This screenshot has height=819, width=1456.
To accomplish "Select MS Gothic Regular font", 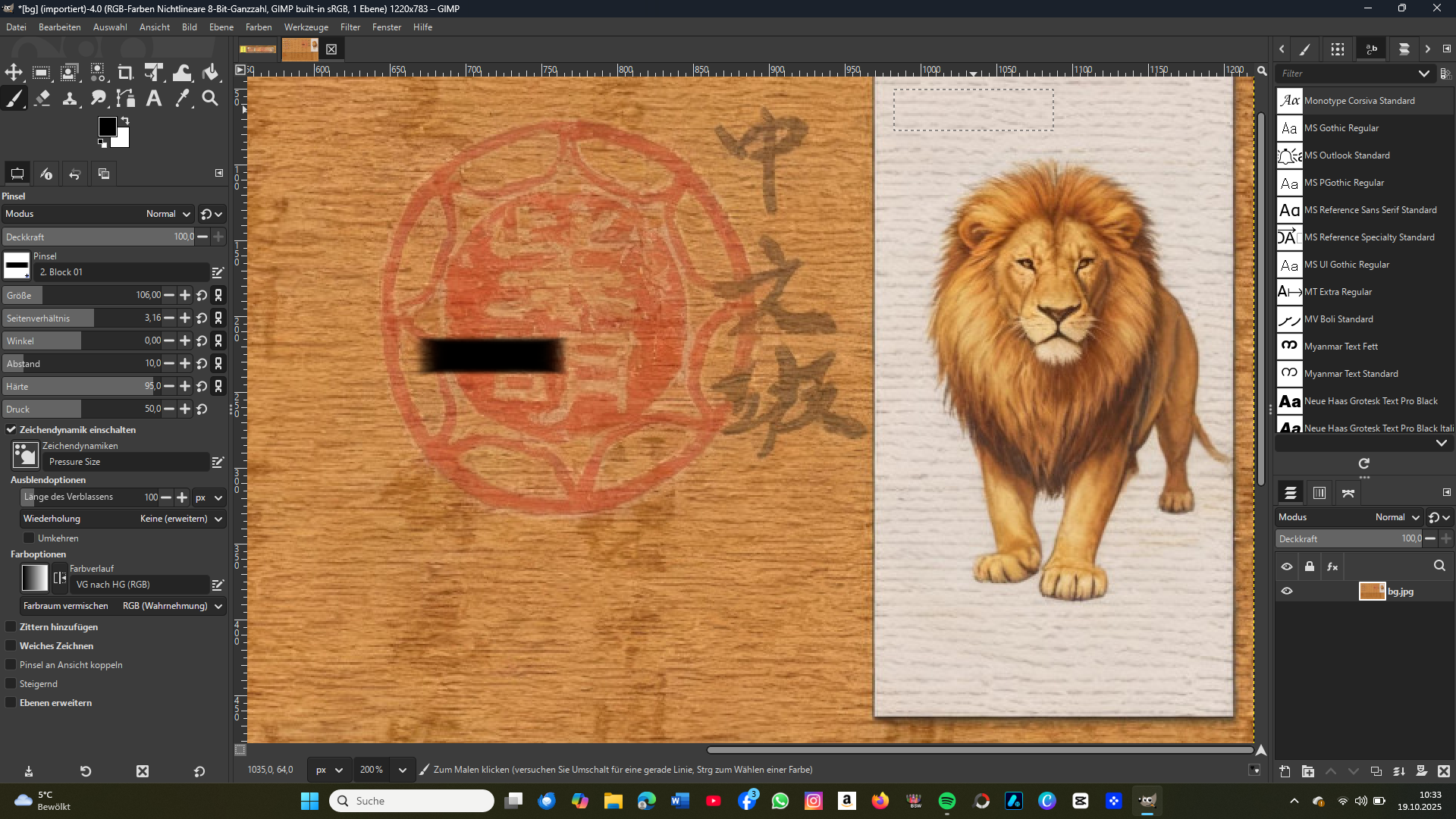I will click(1341, 128).
